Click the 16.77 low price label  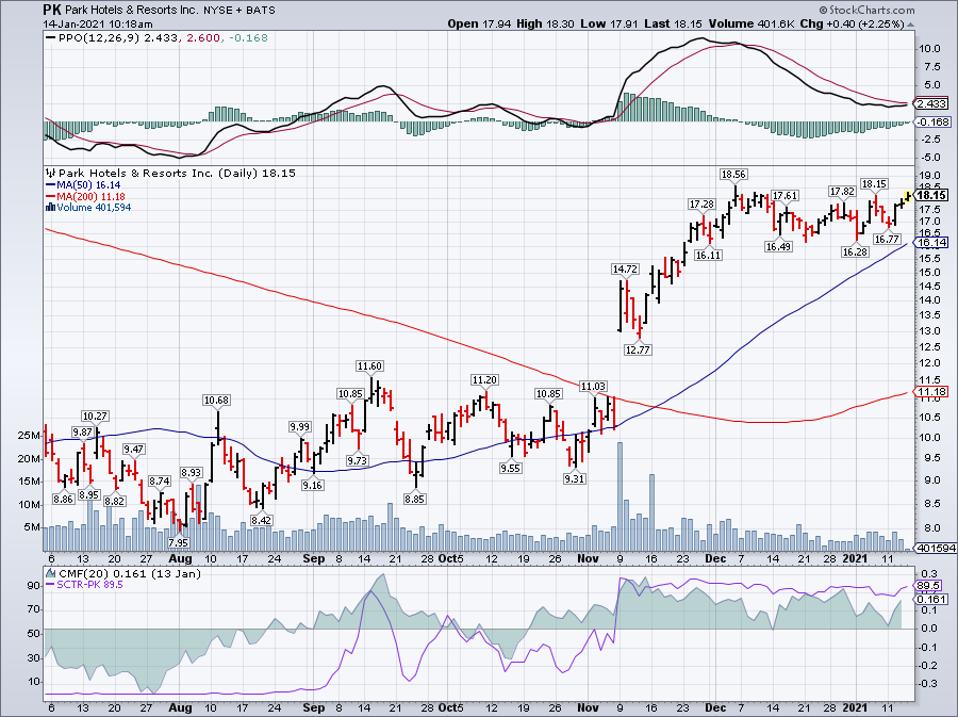point(886,239)
